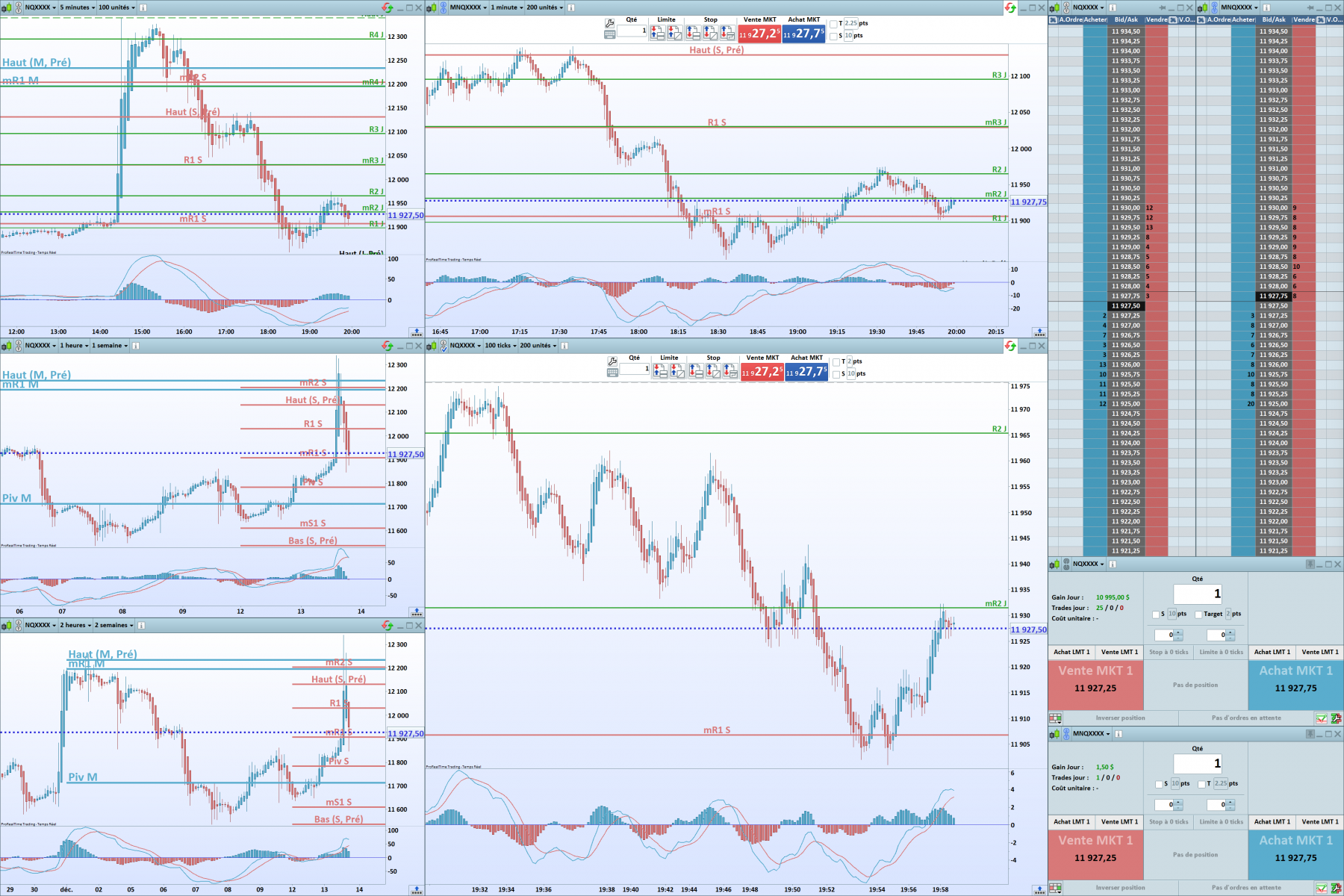
Task: Tick the S stop checkbox in NQXXXX order panel
Action: [x=1156, y=615]
